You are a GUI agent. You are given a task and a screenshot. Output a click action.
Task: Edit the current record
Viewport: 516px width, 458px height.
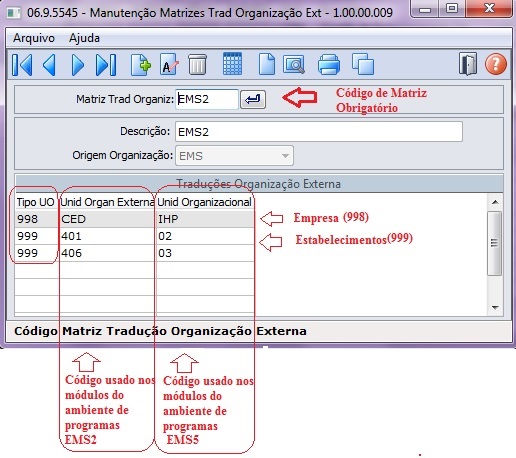click(169, 64)
